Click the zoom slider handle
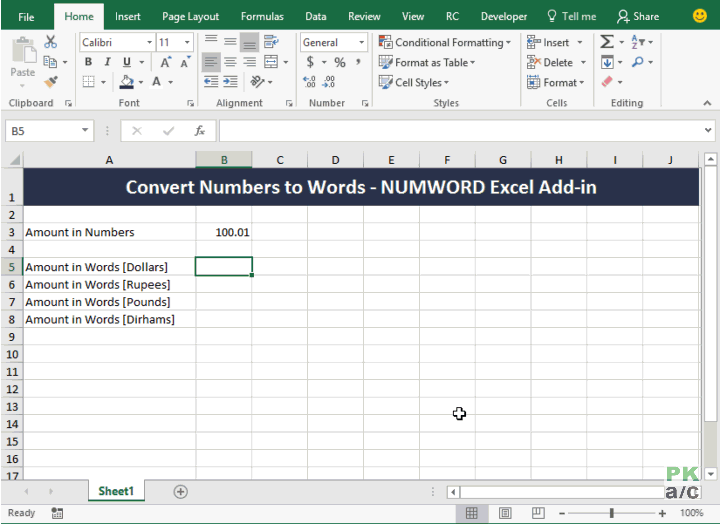The width and height of the screenshot is (720, 524). coord(612,513)
